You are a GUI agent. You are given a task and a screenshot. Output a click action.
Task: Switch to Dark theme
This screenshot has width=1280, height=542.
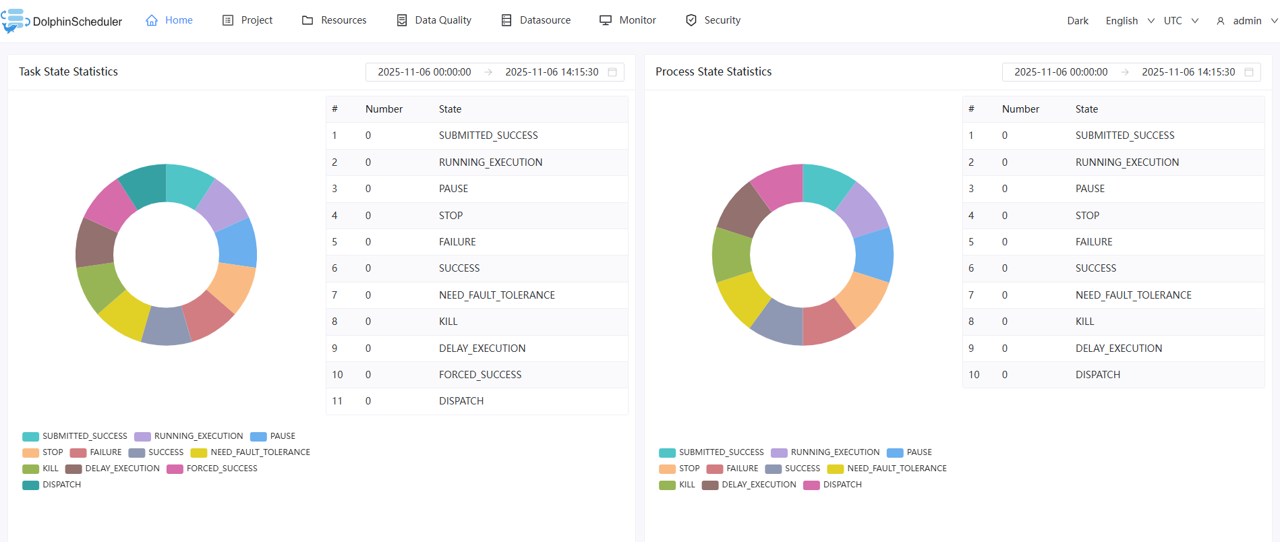pos(1077,21)
